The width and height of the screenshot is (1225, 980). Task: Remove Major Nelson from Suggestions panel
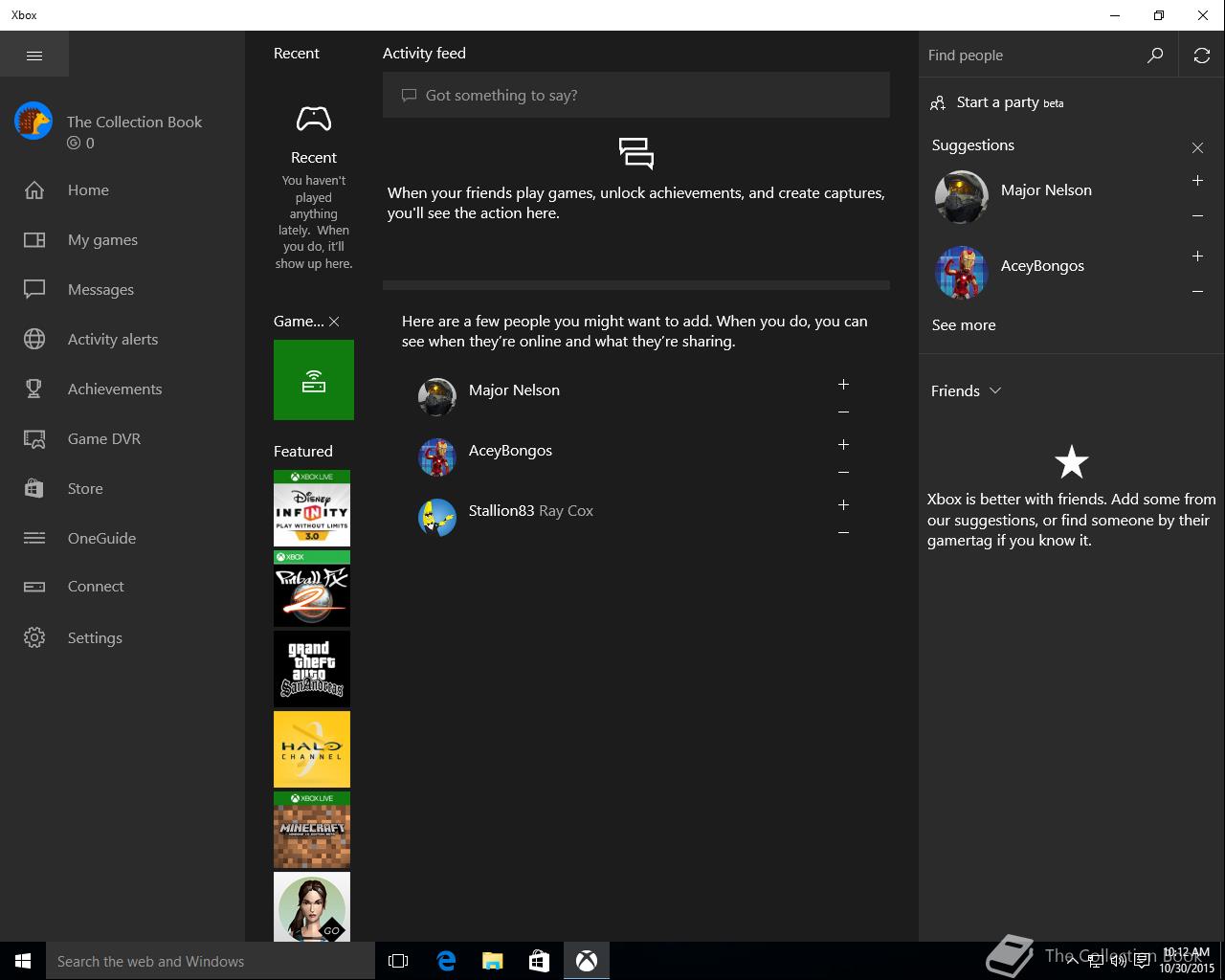[1197, 216]
